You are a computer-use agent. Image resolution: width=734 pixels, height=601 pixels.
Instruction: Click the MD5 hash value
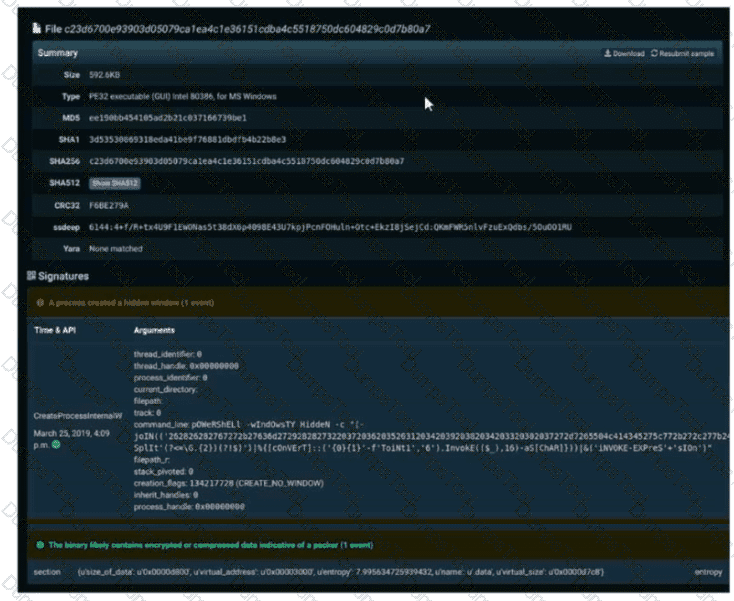tap(153, 118)
